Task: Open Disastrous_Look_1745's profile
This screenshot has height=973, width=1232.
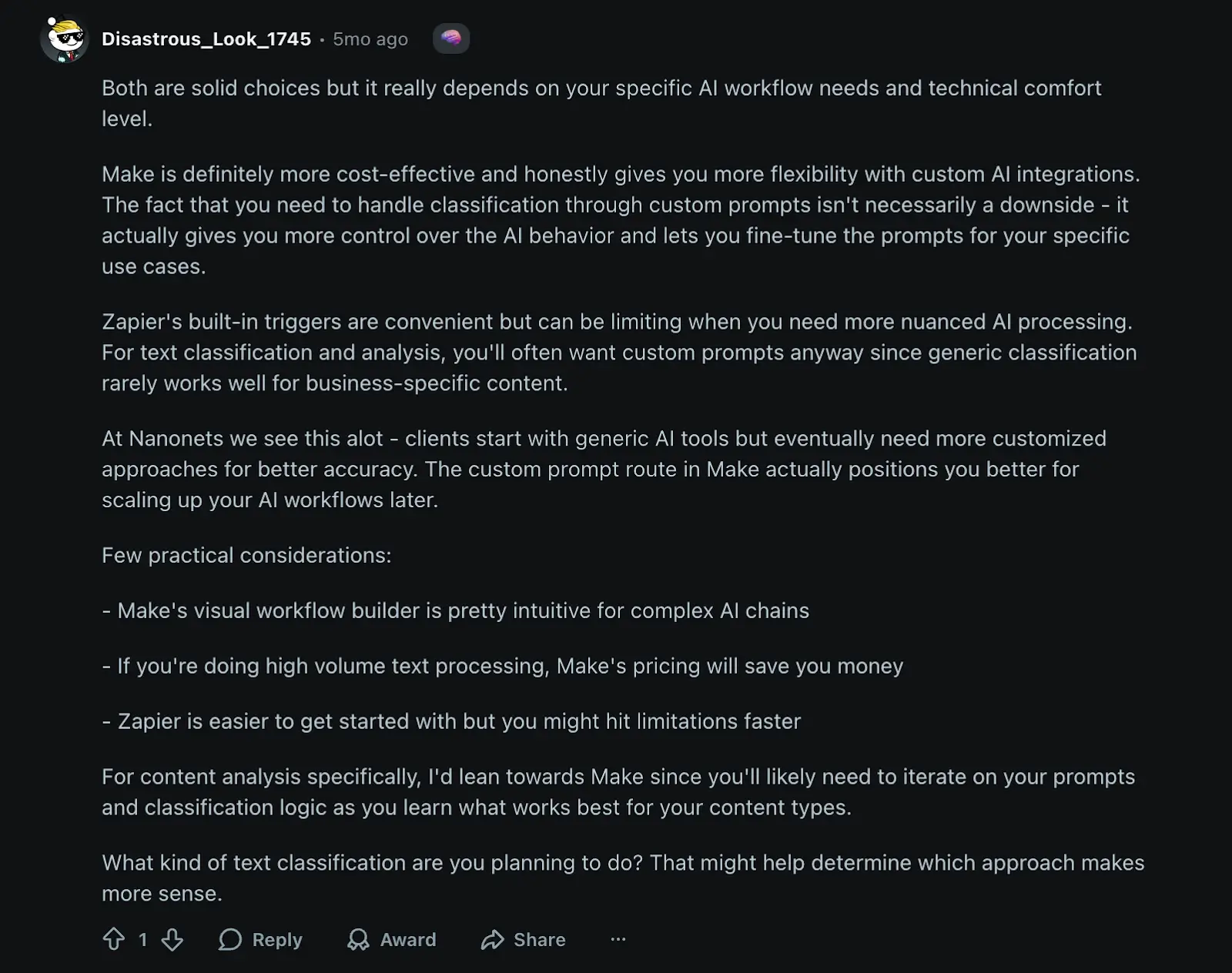Action: [206, 38]
